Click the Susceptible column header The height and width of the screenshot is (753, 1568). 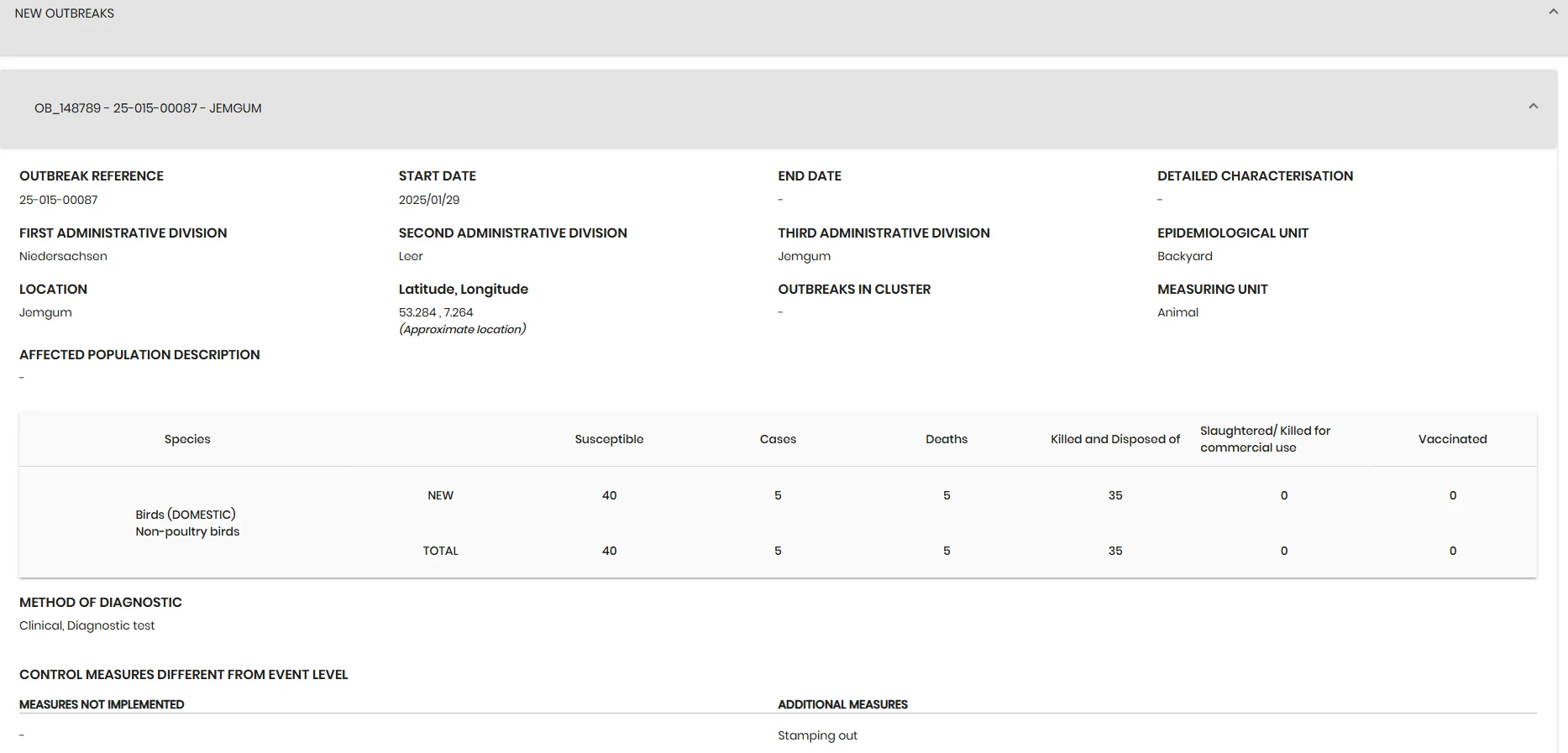pos(609,439)
